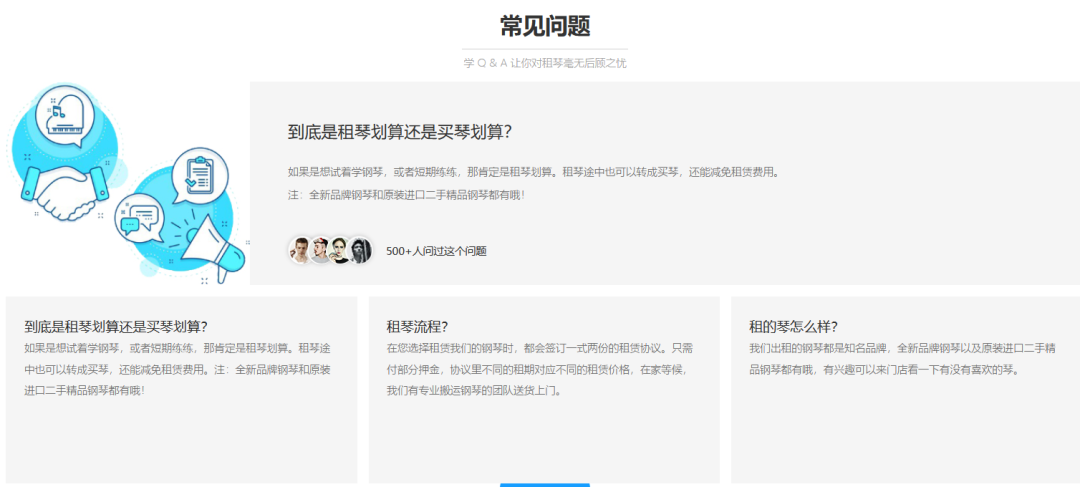This screenshot has width=1080, height=487.
Task: Click the featured question title 到底是租琴划算还是买琴划算
Action: tap(400, 132)
